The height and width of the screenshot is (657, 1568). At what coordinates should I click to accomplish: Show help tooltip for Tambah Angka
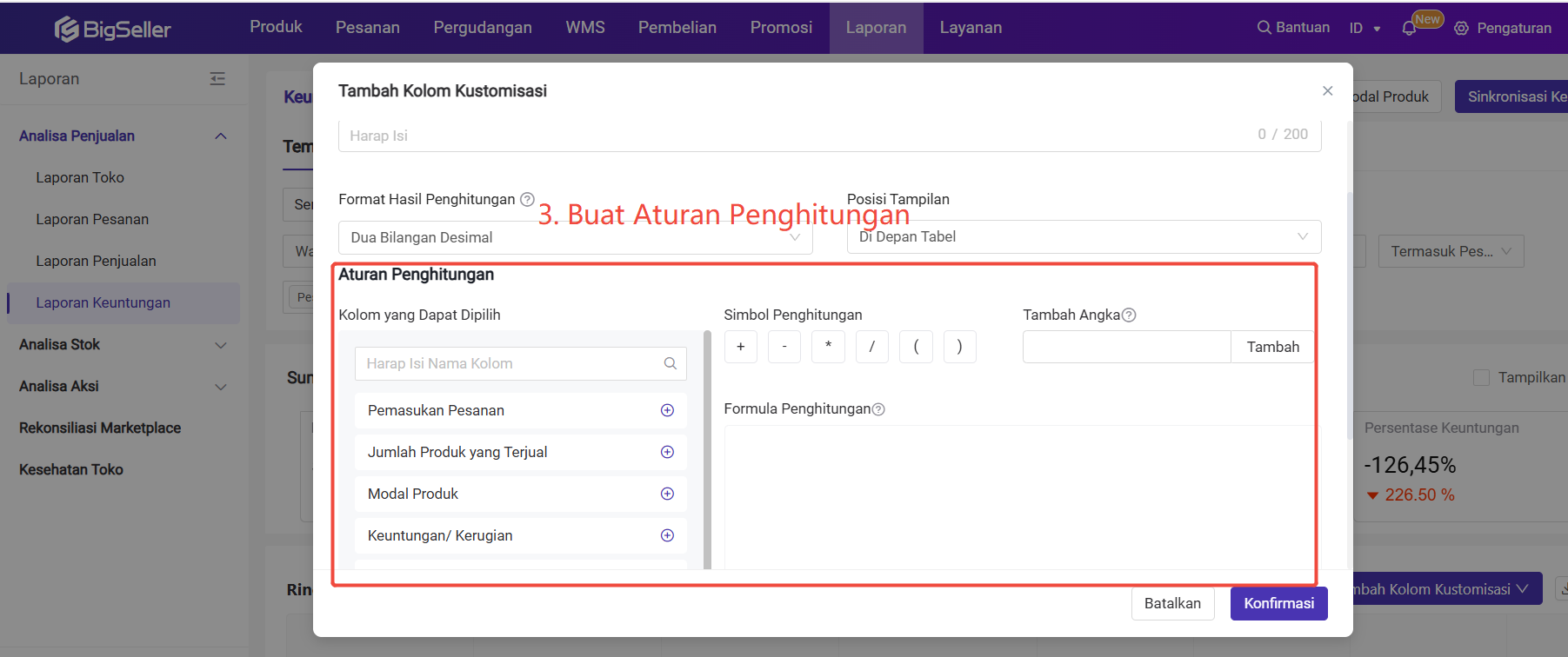point(1129,315)
